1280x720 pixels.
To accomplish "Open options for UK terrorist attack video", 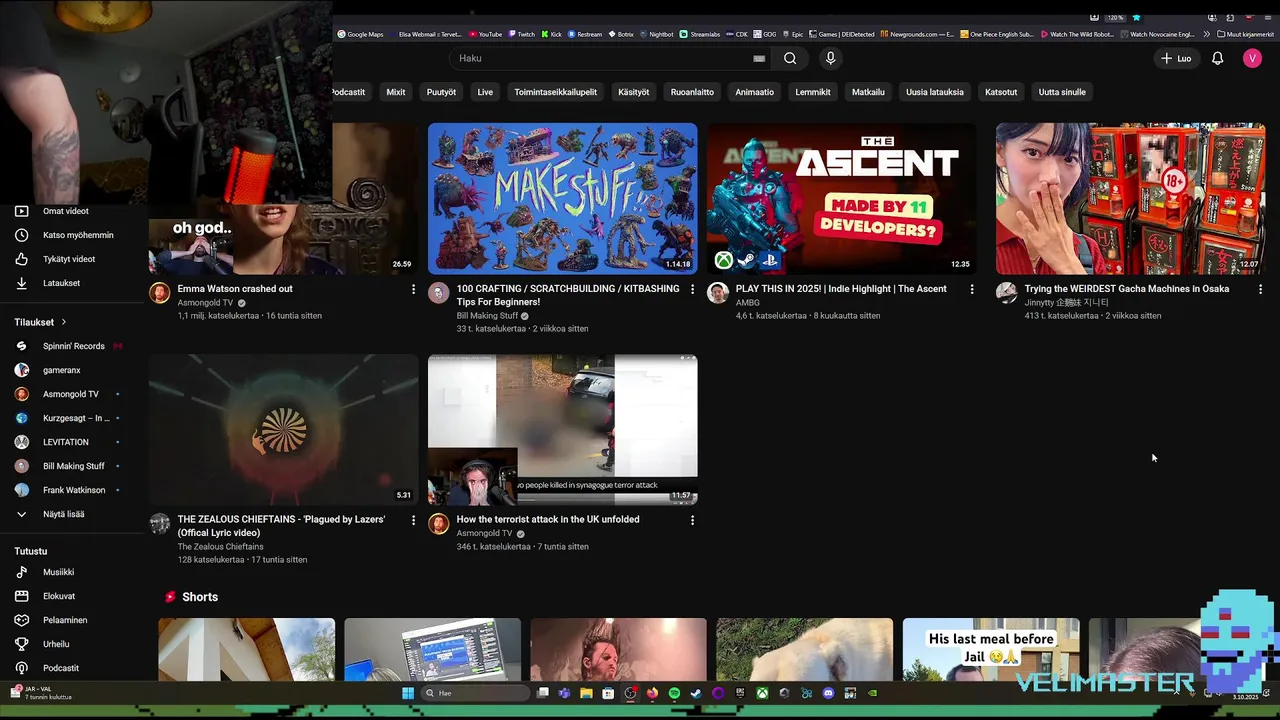I will pos(692,520).
